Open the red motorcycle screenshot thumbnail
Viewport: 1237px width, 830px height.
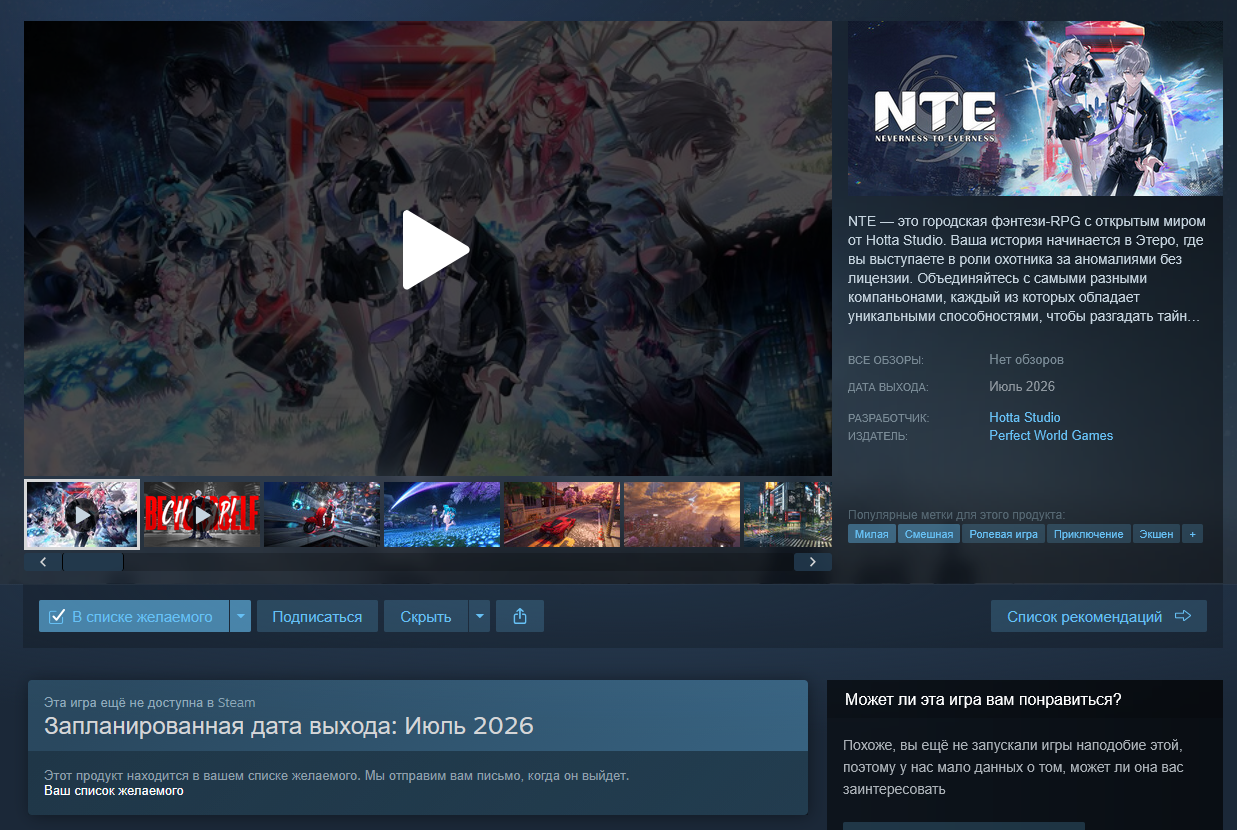[x=322, y=514]
